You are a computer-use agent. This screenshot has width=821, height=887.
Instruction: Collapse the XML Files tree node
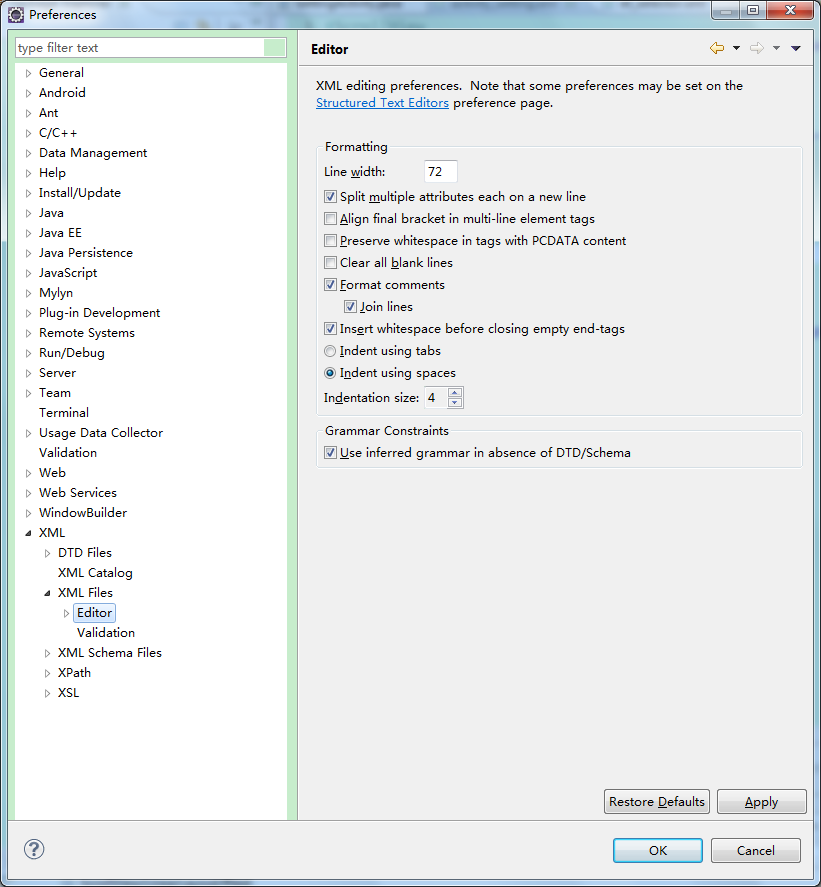(x=48, y=593)
